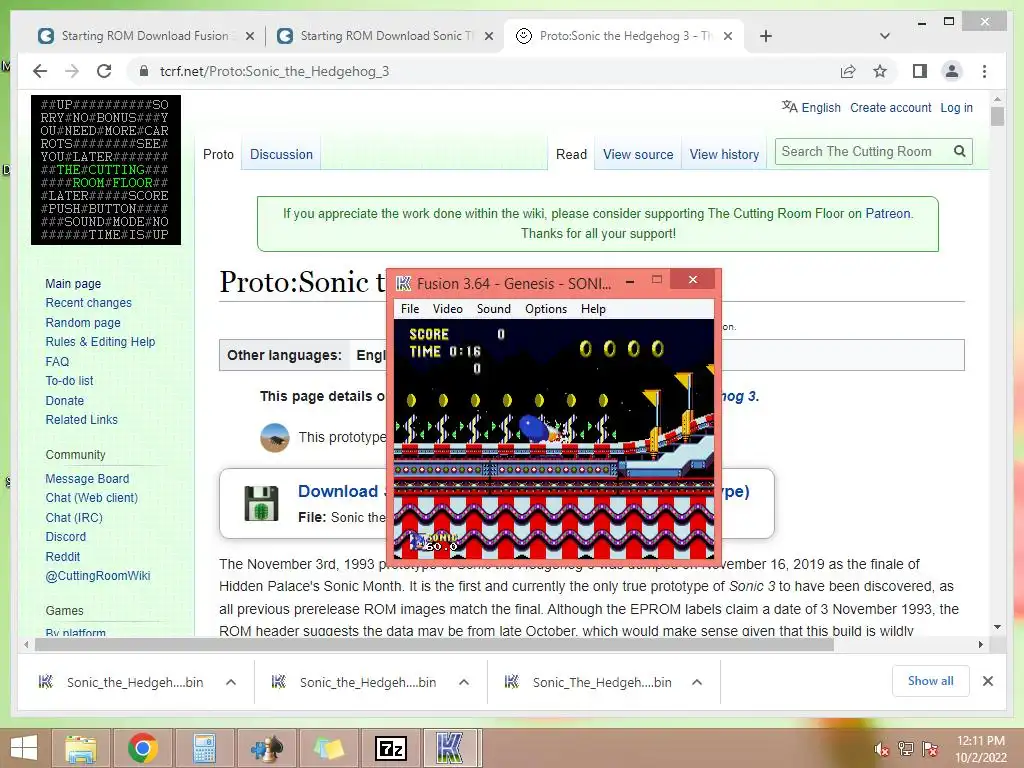Click the wiki search magnifier icon
The width and height of the screenshot is (1024, 768).
(959, 152)
